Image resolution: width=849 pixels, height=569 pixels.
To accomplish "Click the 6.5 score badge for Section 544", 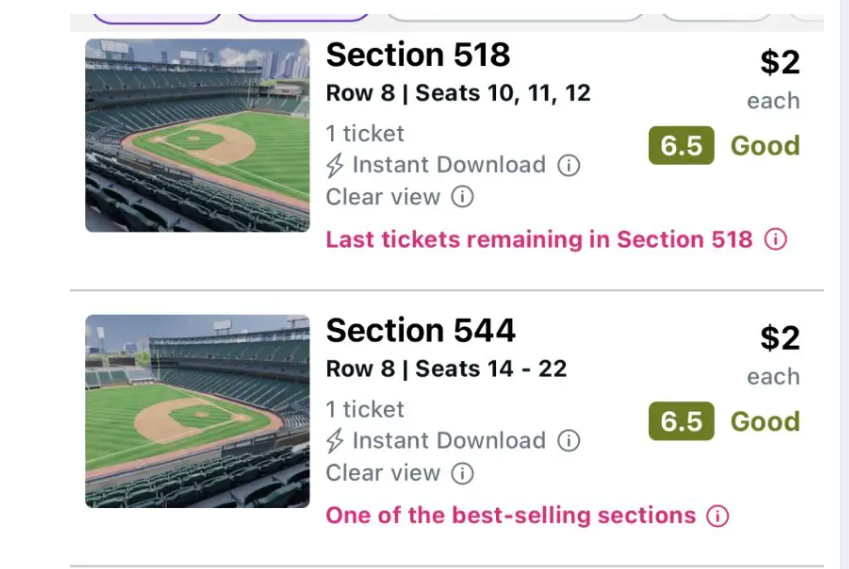I will tap(681, 422).
